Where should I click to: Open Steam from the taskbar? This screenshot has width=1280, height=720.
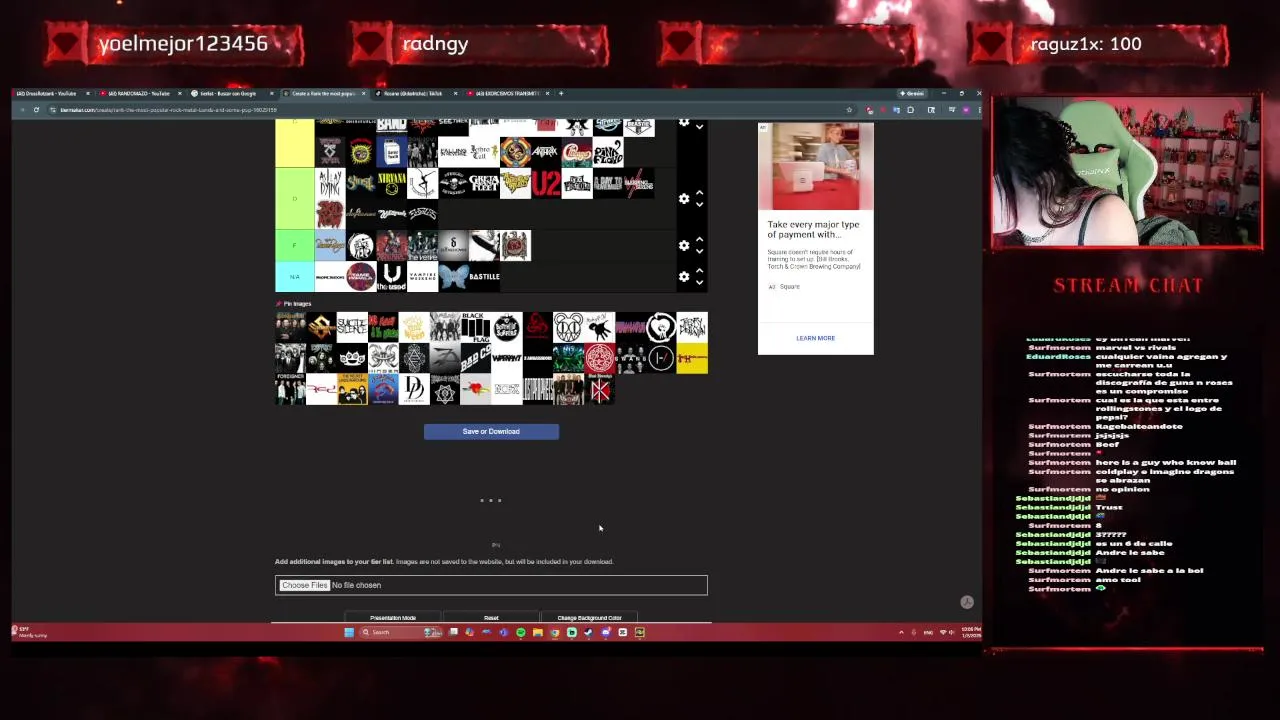(x=588, y=632)
